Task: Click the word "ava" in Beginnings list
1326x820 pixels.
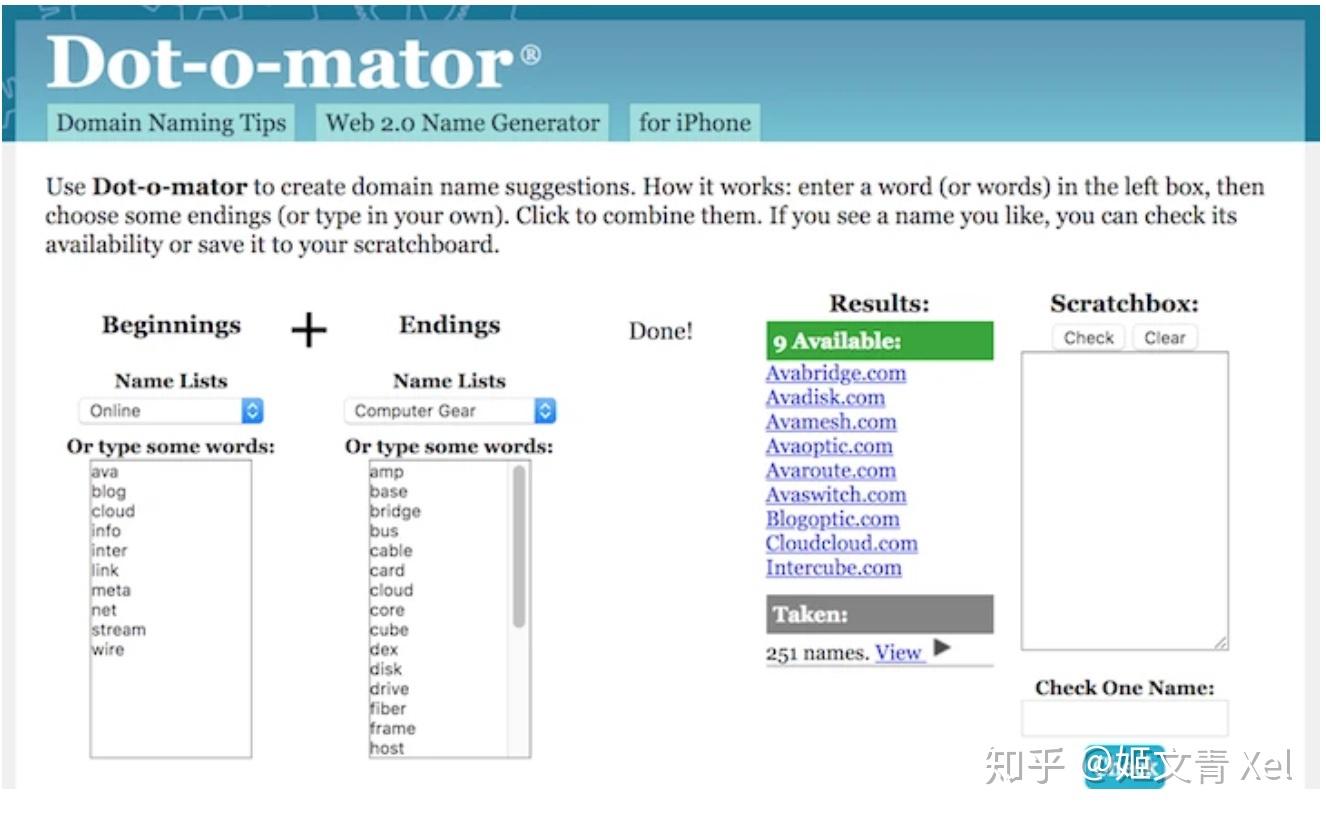Action: (x=104, y=472)
